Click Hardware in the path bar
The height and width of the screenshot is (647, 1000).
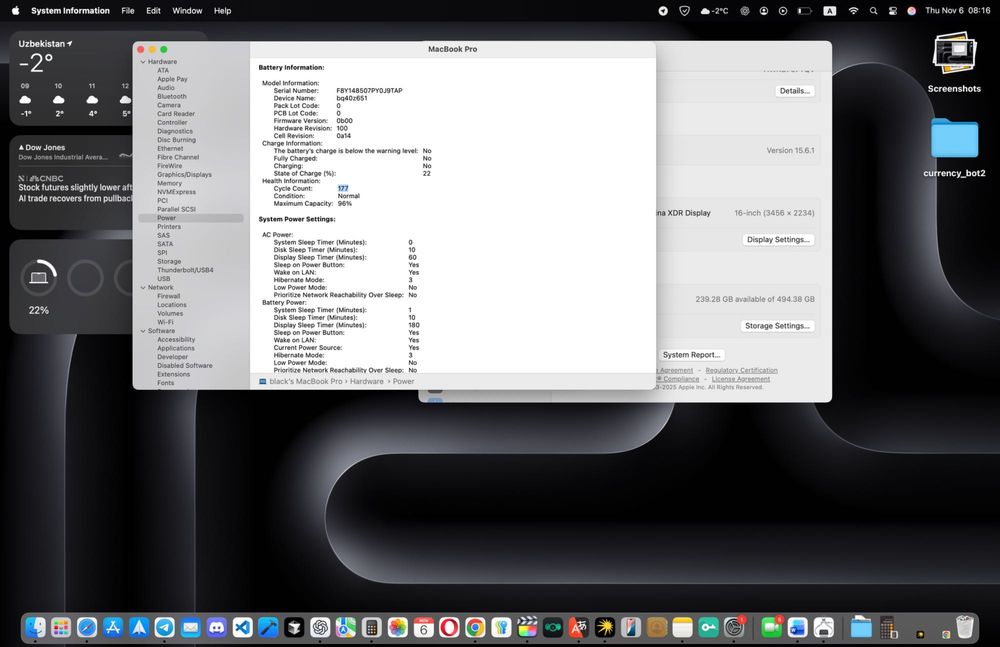[x=367, y=382]
